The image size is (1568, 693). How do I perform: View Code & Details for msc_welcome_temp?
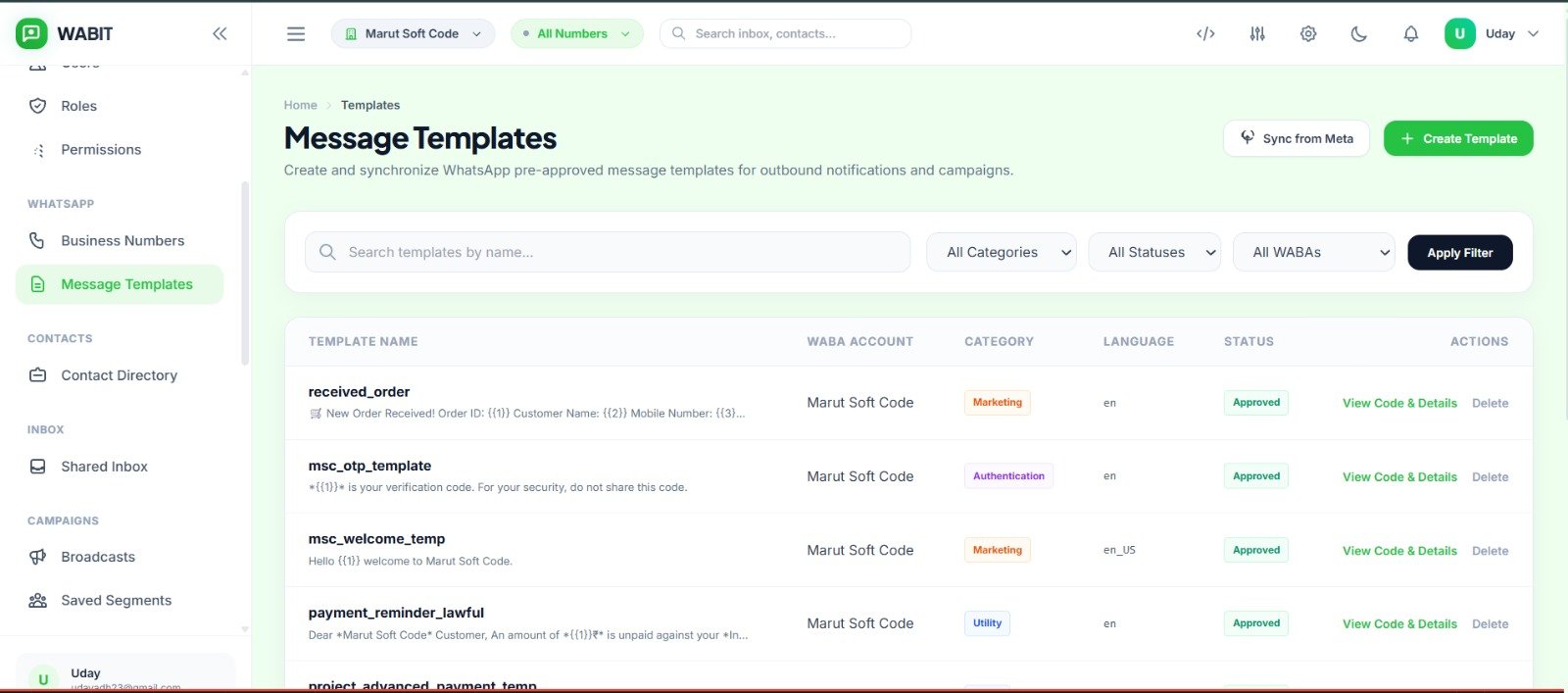1399,551
